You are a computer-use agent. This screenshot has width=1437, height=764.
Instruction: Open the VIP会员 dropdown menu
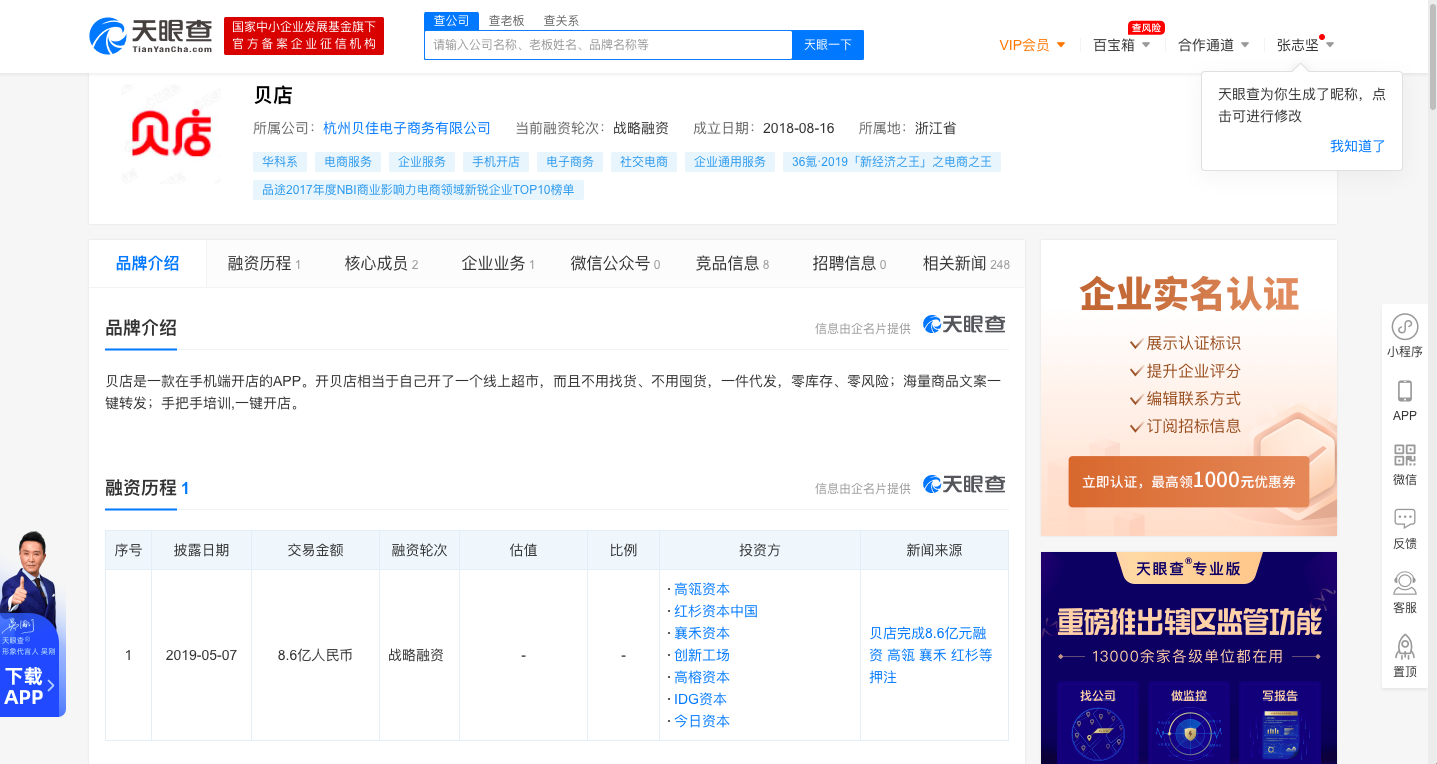1031,45
